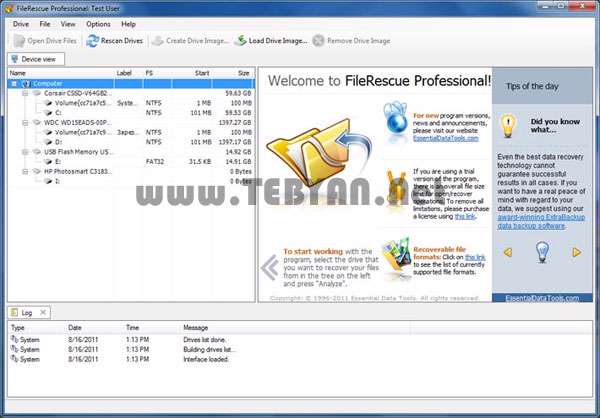Sort devices by the Label column header
Viewport: 600px width, 418px height.
(129, 73)
